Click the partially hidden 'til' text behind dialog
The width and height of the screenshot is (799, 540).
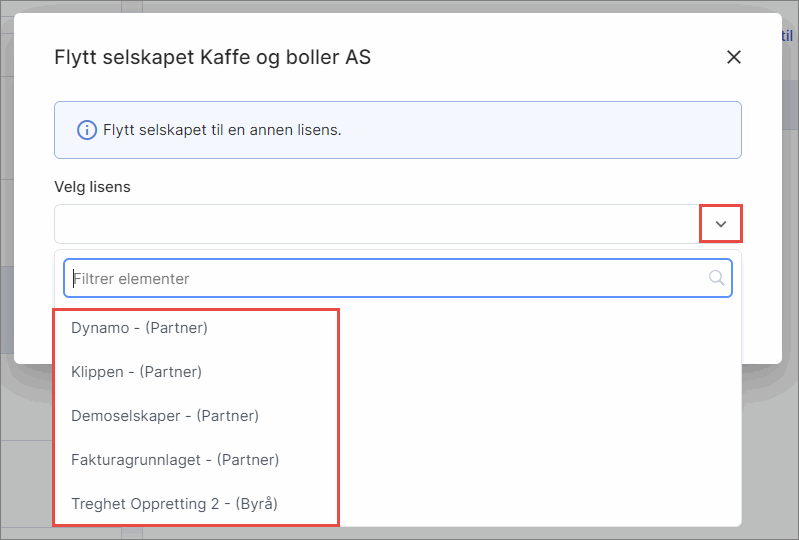pyautogui.click(x=790, y=36)
